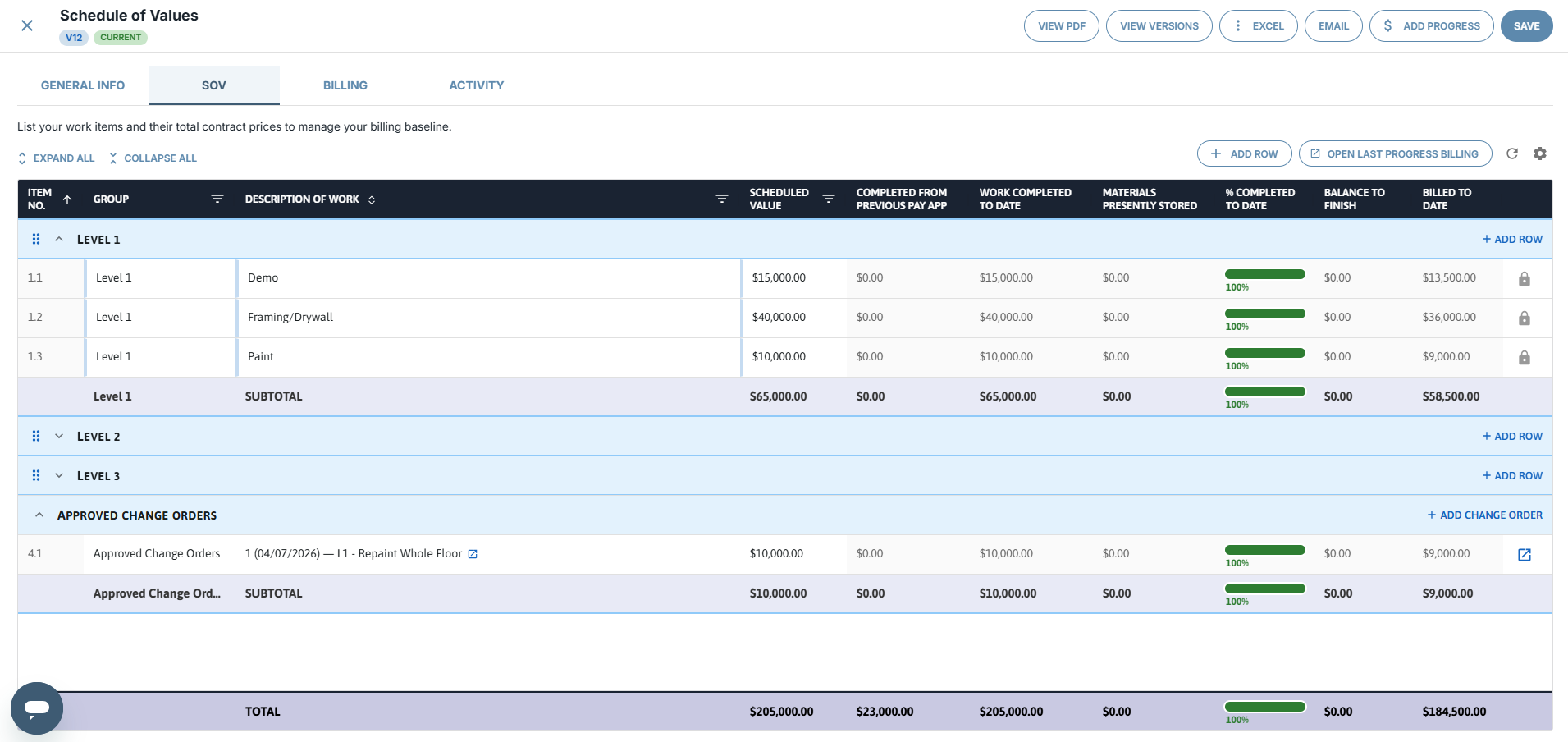Open the General Info tab
The width and height of the screenshot is (1568, 742).
pos(83,85)
